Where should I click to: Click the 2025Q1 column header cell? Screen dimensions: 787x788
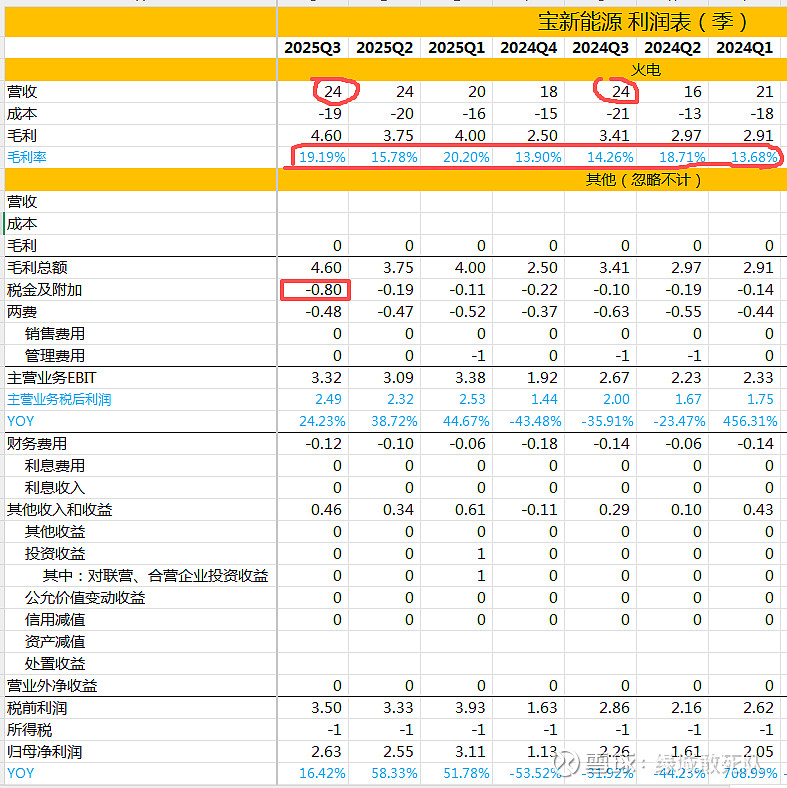456,48
